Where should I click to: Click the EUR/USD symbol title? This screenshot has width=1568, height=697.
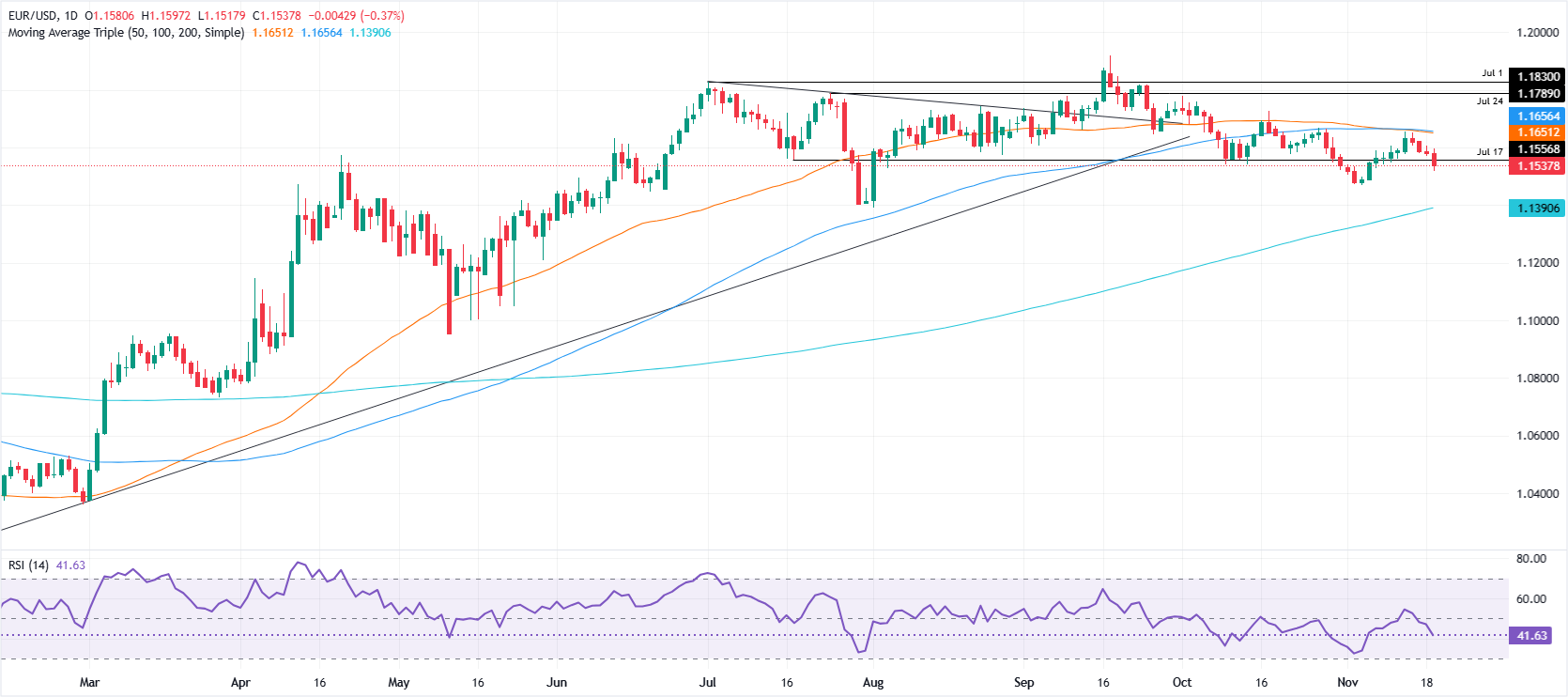point(33,16)
